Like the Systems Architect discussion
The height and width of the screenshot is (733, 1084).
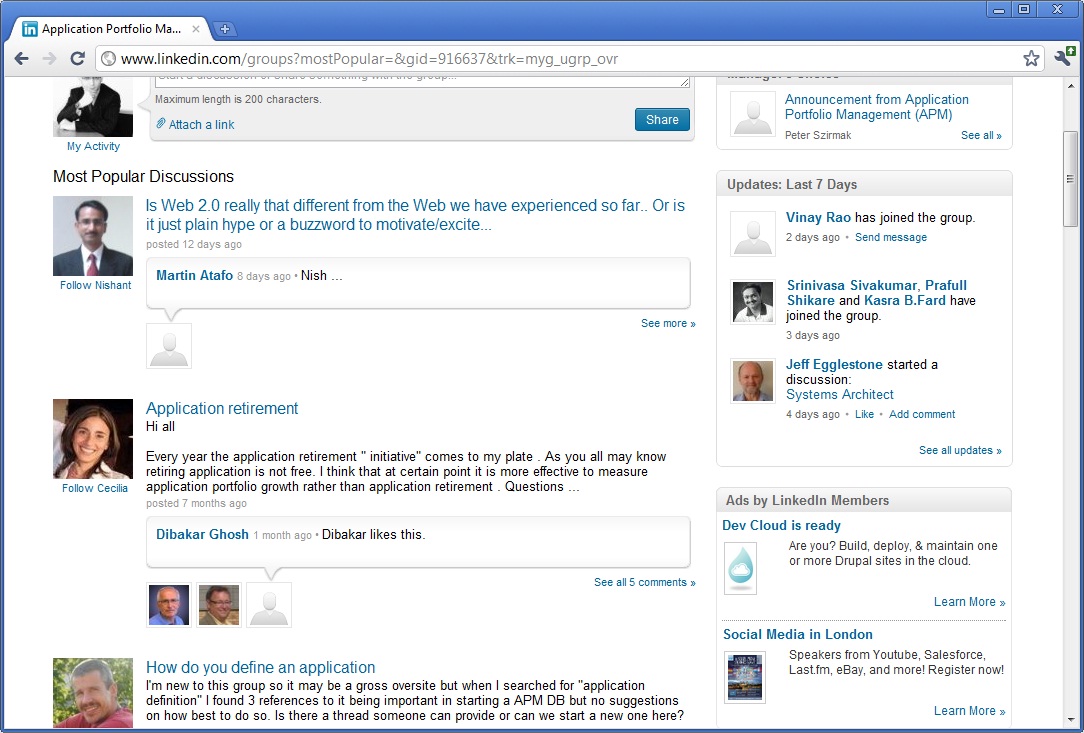point(864,414)
